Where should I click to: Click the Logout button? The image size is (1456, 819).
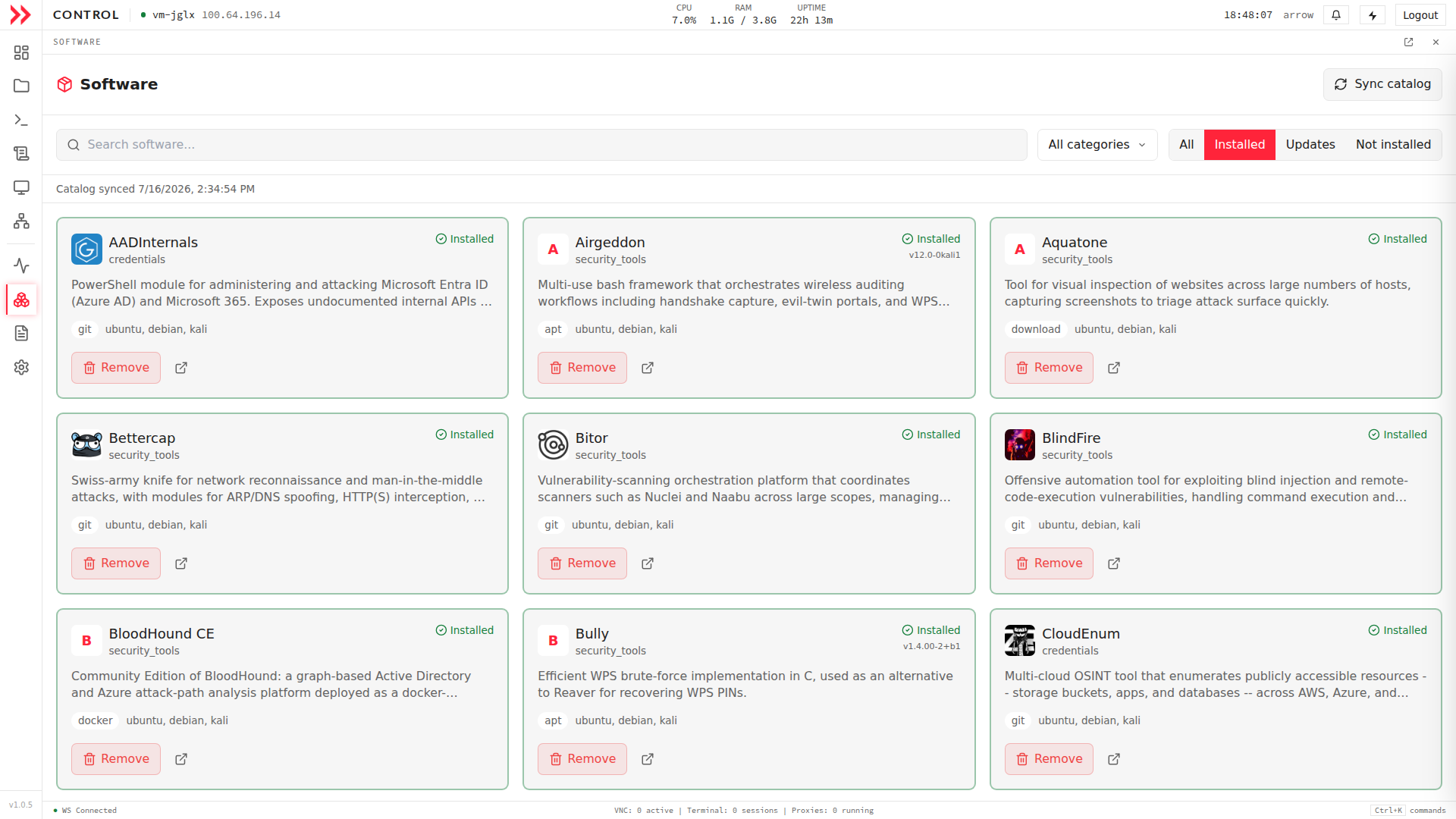[1420, 15]
